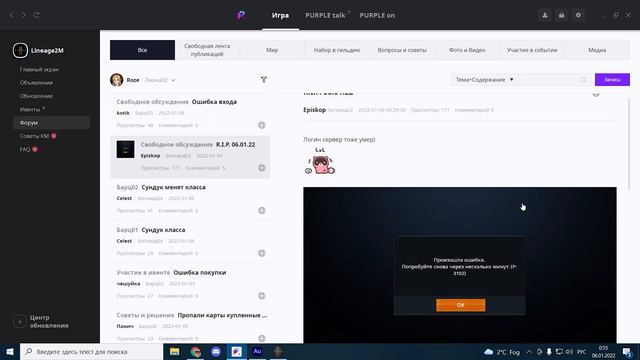Open Ивенты in sidebar
This screenshot has height=360, width=640.
(30, 109)
